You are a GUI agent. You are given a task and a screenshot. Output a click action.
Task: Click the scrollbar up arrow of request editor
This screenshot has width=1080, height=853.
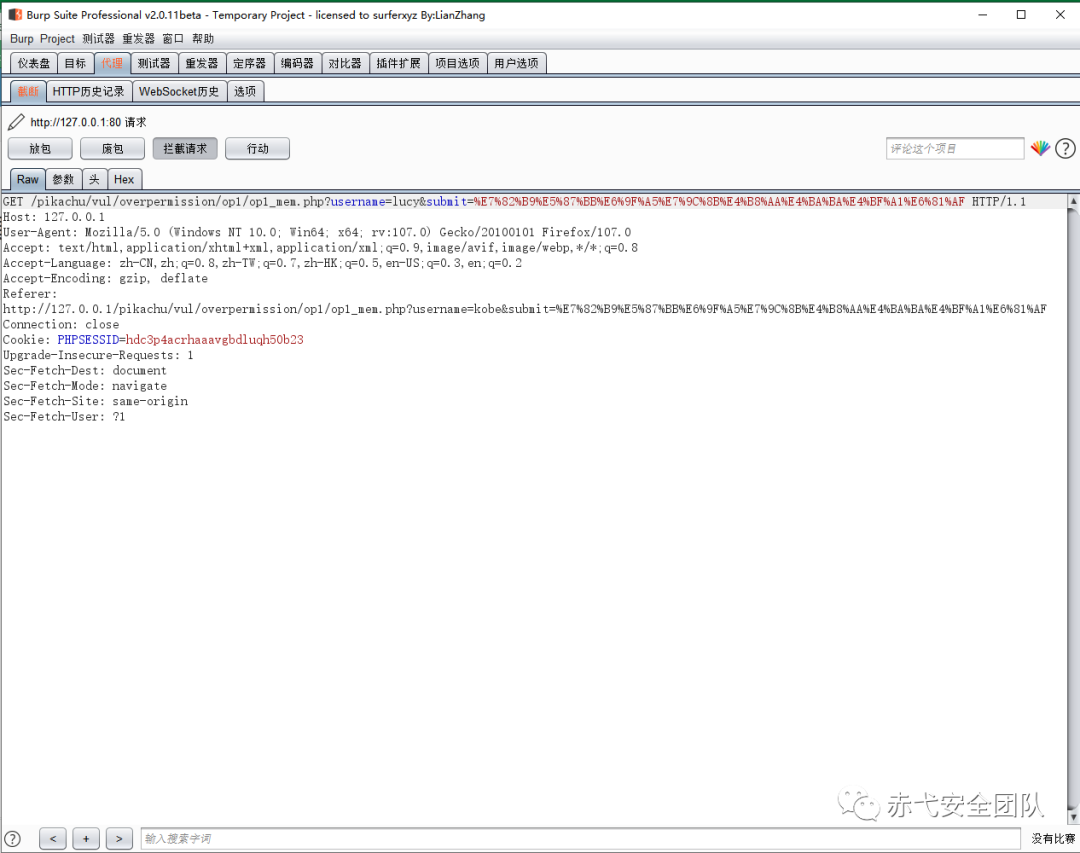[x=1073, y=201]
